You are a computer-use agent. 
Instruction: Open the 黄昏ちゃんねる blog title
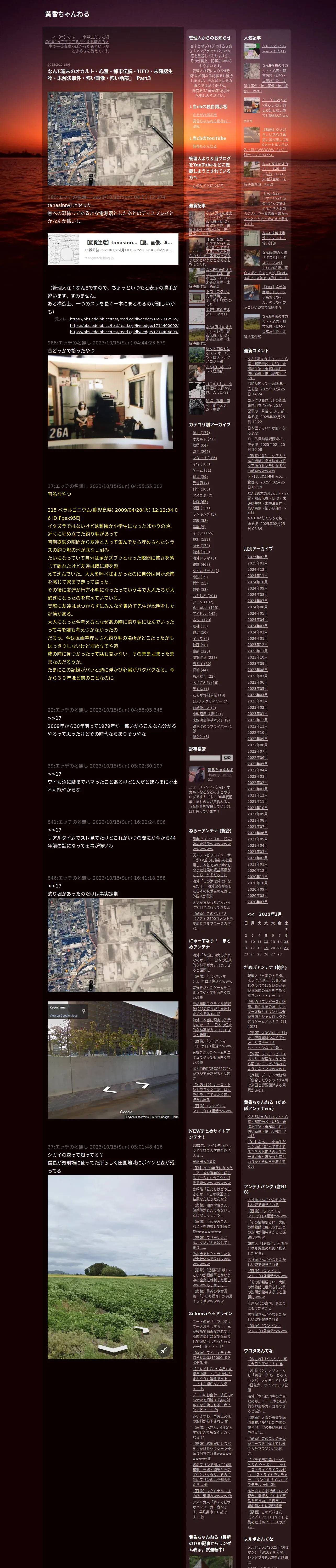(x=67, y=14)
